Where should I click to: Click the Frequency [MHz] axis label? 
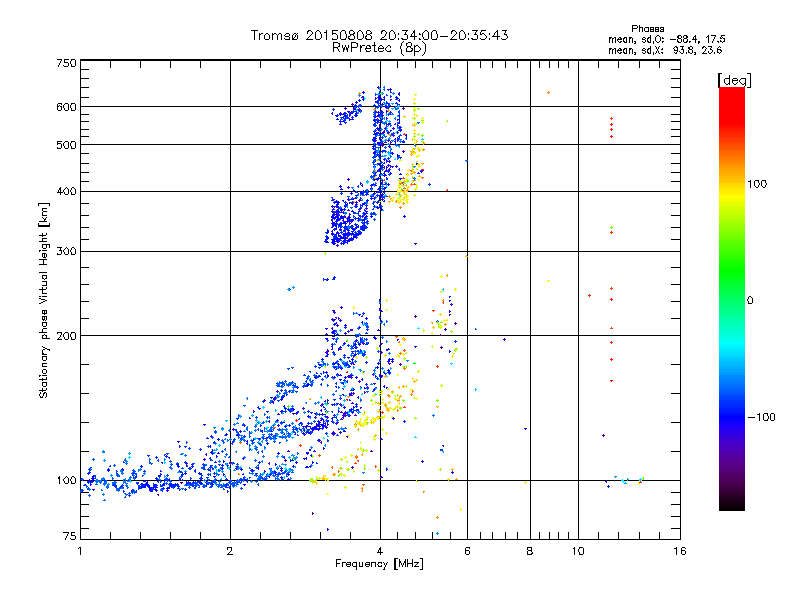pyautogui.click(x=379, y=564)
